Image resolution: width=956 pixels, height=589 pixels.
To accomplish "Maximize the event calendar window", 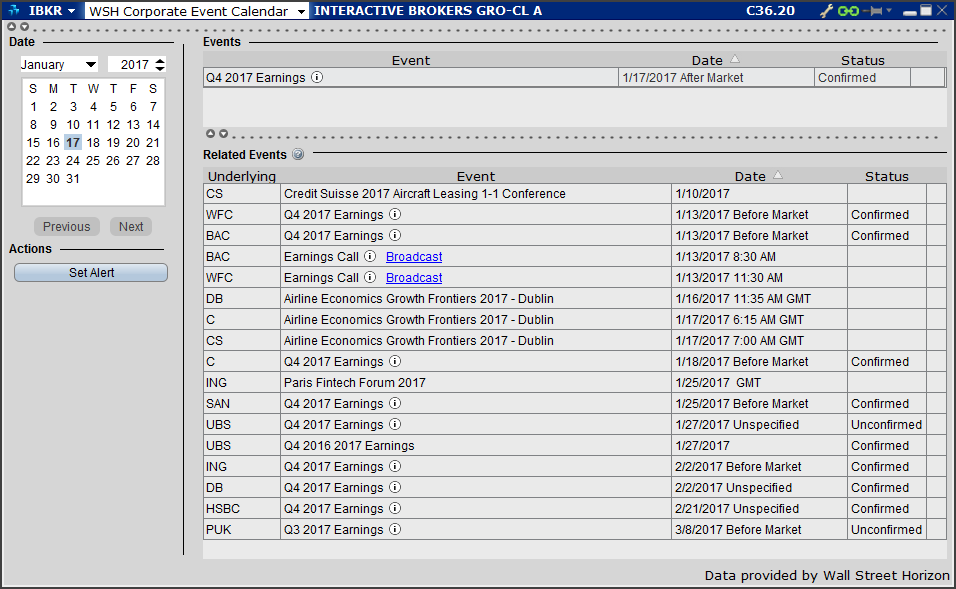I will (926, 10).
